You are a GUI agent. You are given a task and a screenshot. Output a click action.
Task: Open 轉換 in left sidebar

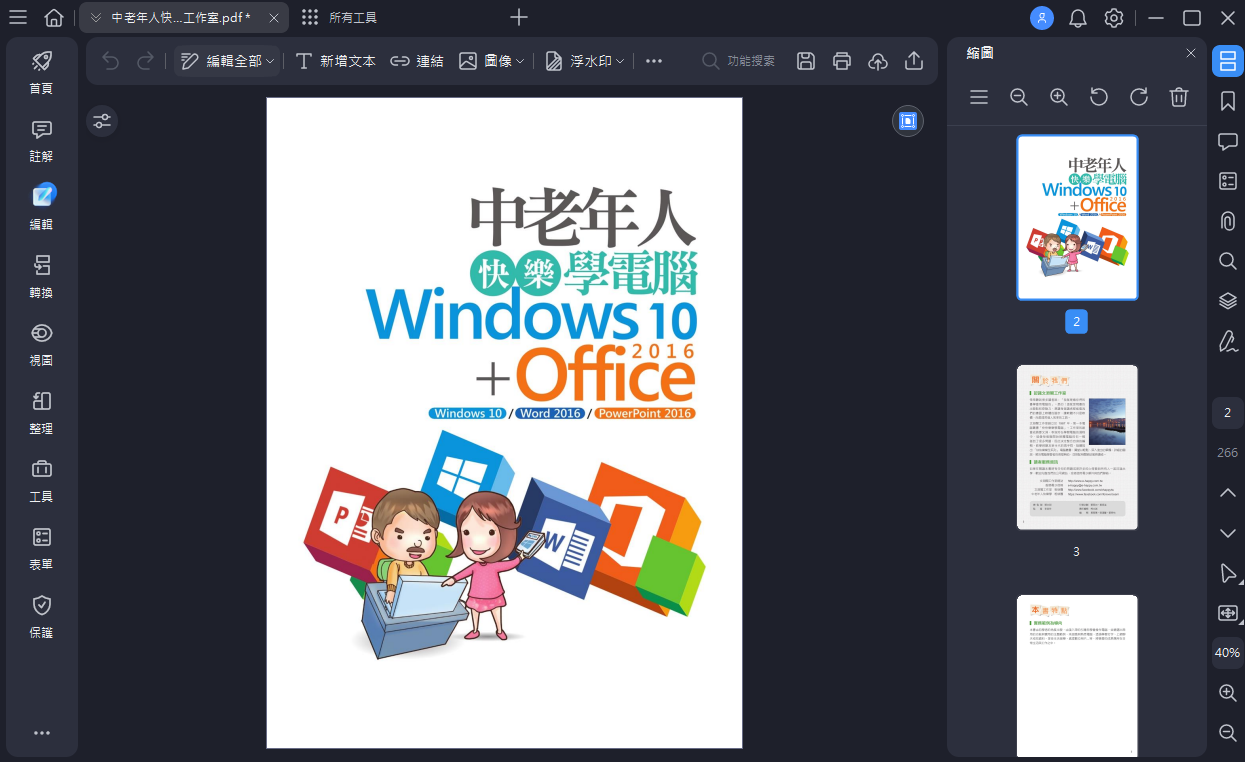click(x=41, y=276)
